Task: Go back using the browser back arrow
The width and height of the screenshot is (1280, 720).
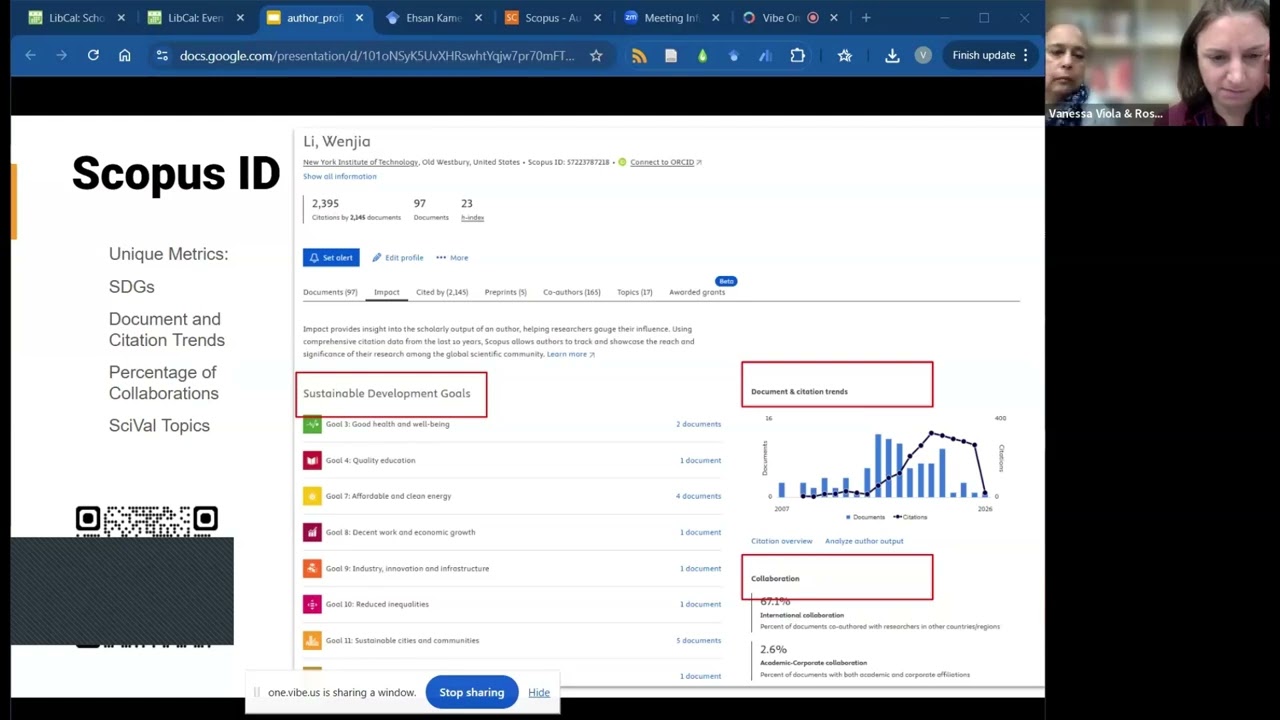Action: pyautogui.click(x=30, y=56)
